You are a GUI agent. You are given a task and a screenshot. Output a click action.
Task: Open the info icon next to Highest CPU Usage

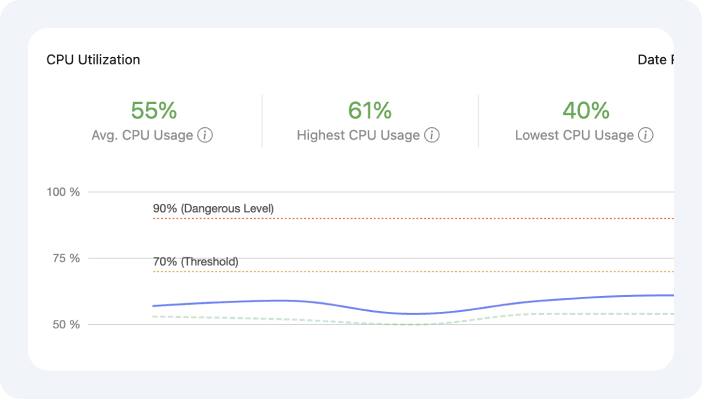(432, 135)
